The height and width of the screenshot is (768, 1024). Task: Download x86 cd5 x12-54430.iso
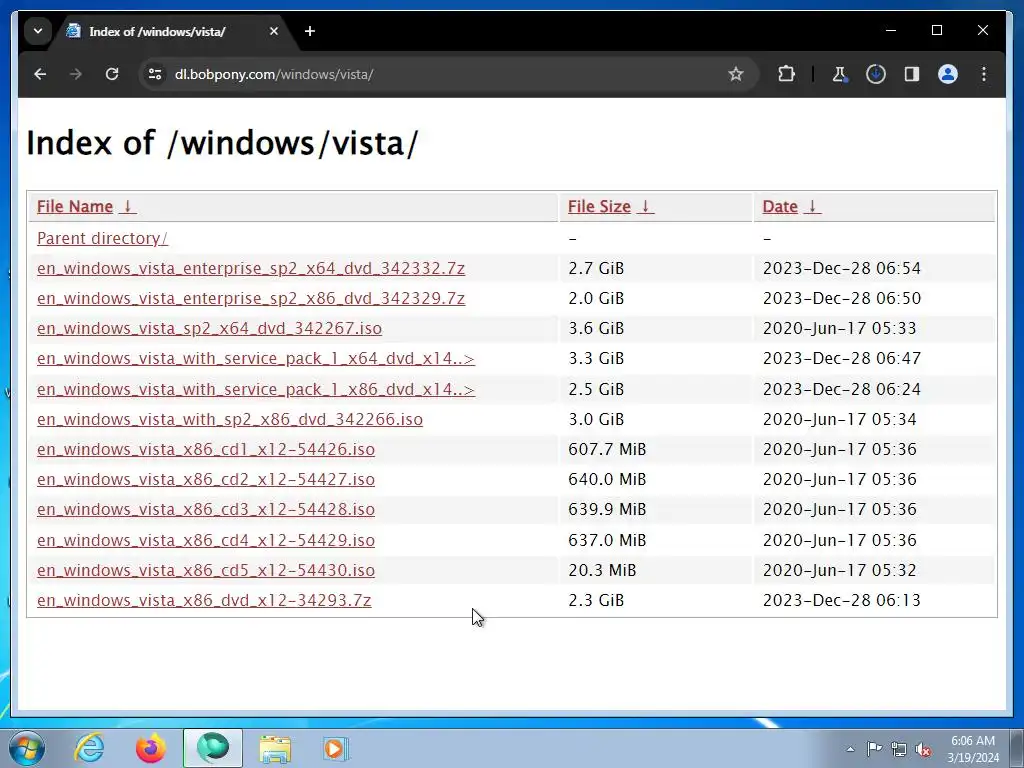click(x=206, y=570)
